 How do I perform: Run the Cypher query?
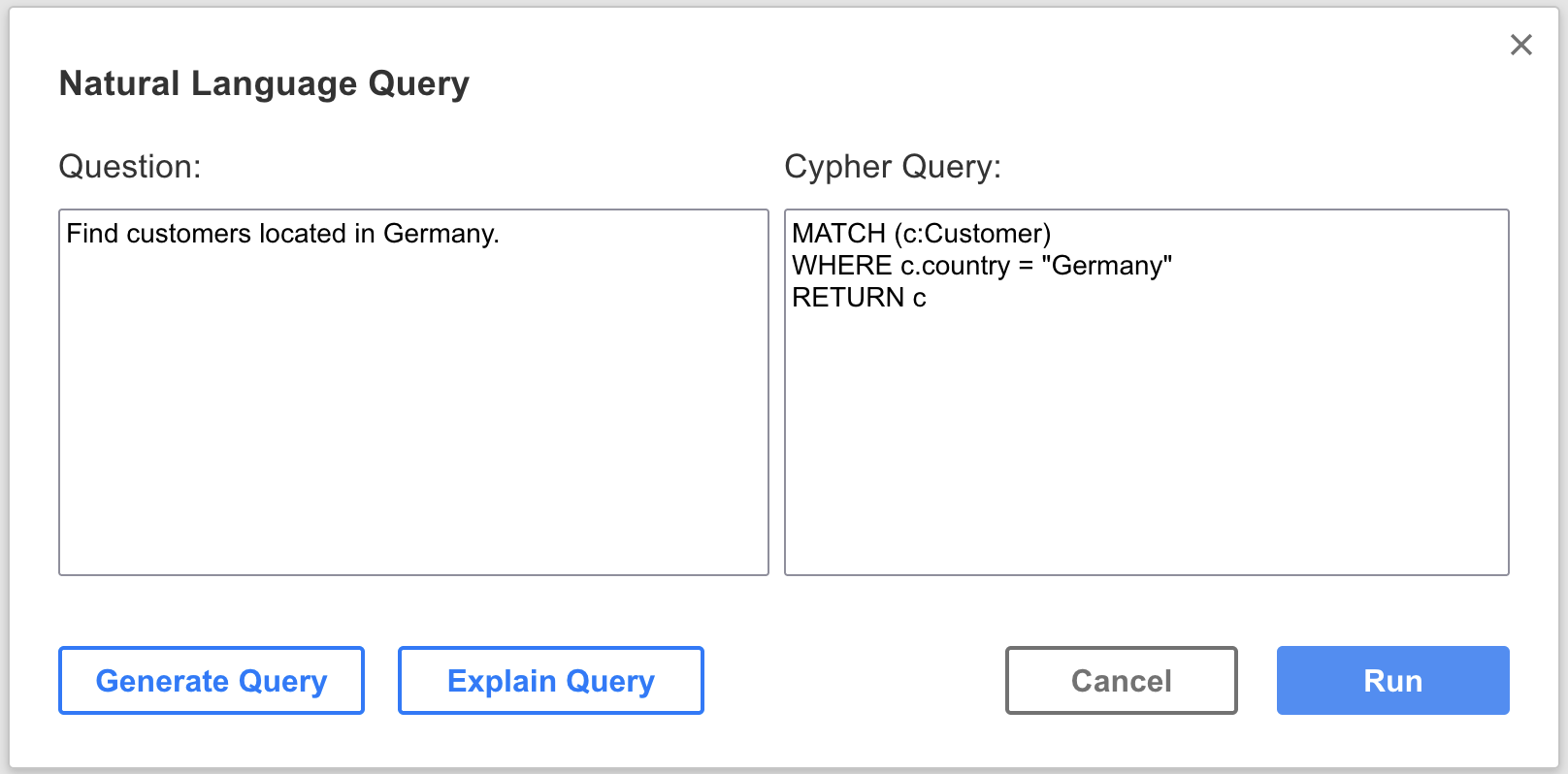1393,681
